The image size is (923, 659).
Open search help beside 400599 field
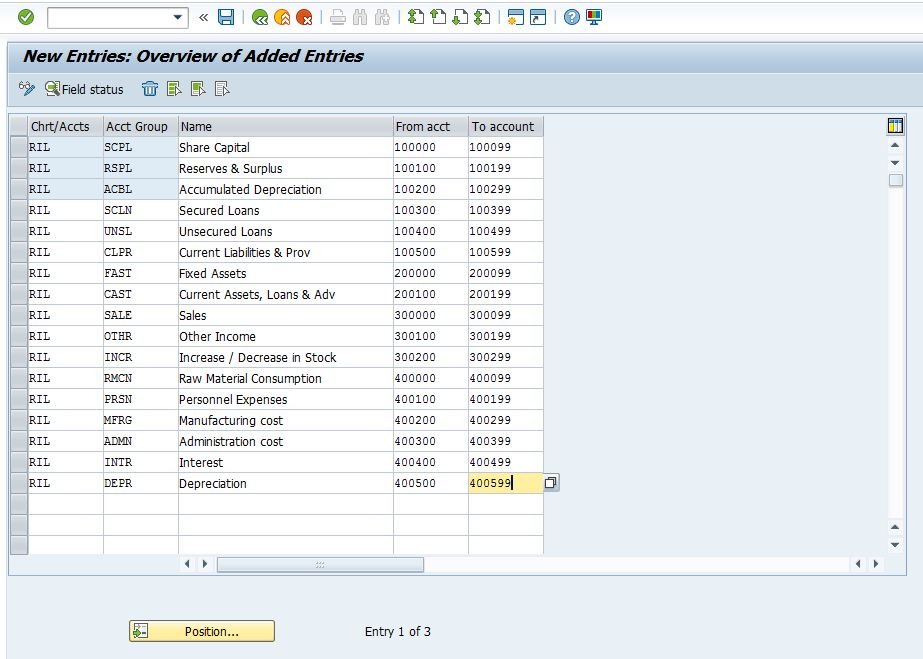pos(550,483)
